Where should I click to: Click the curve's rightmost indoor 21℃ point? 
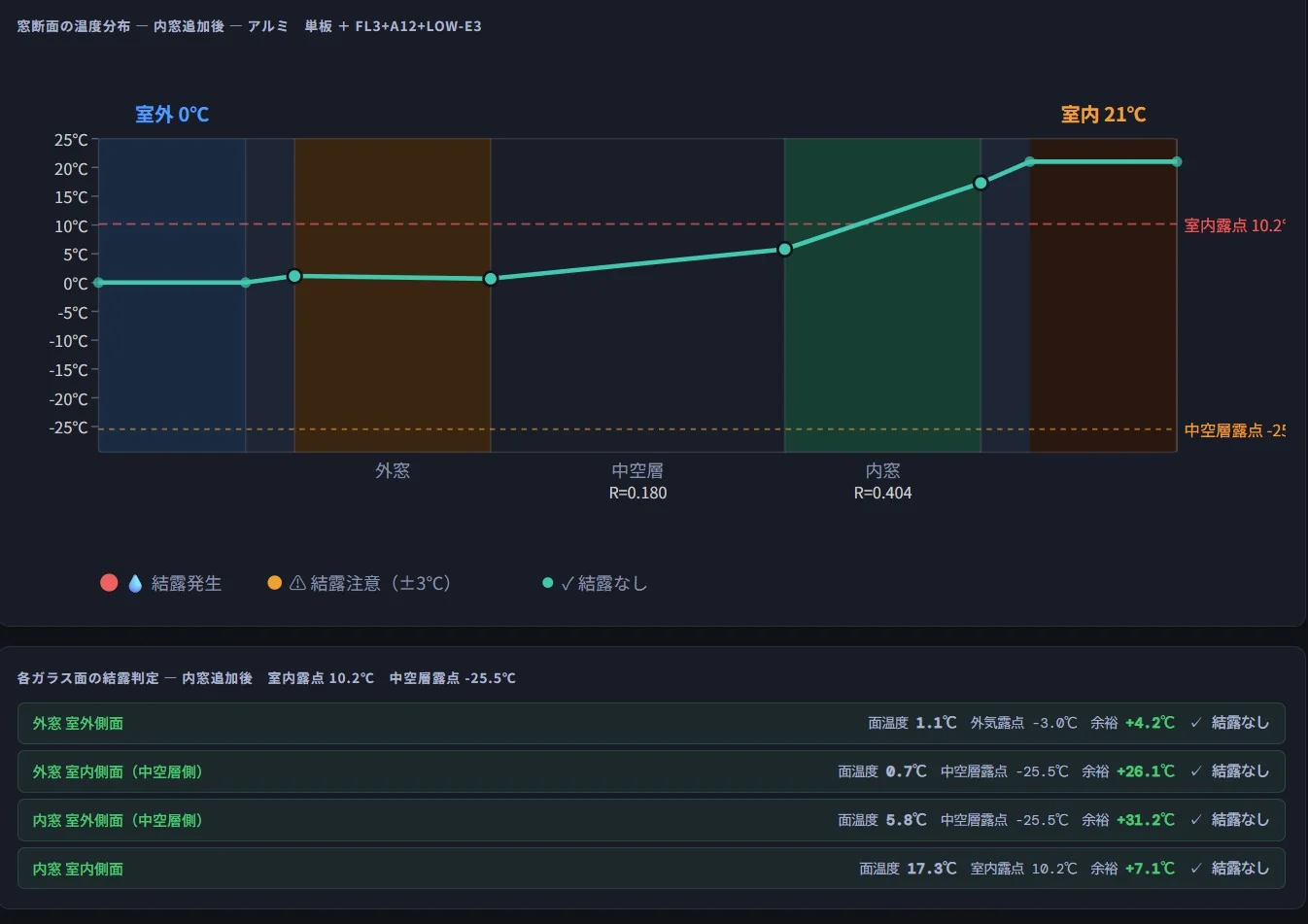tap(1177, 162)
